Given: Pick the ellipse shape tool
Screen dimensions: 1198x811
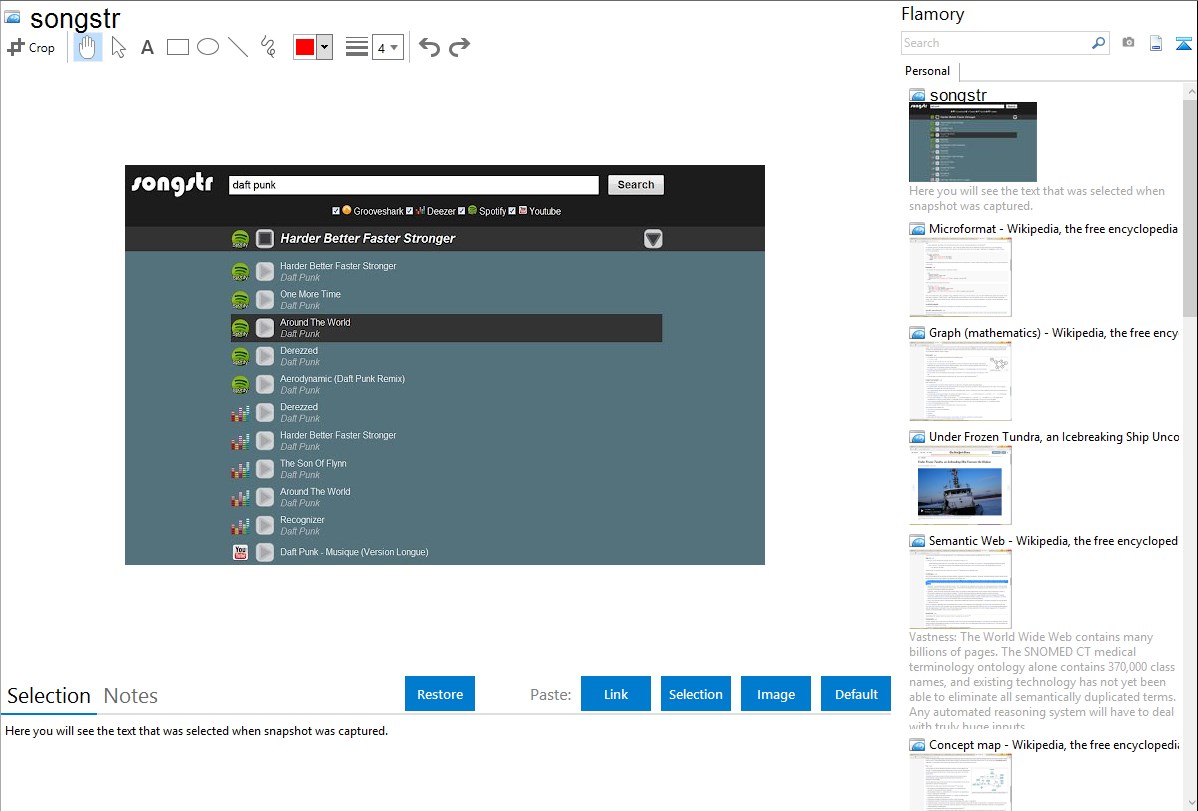Looking at the screenshot, I should coord(208,47).
